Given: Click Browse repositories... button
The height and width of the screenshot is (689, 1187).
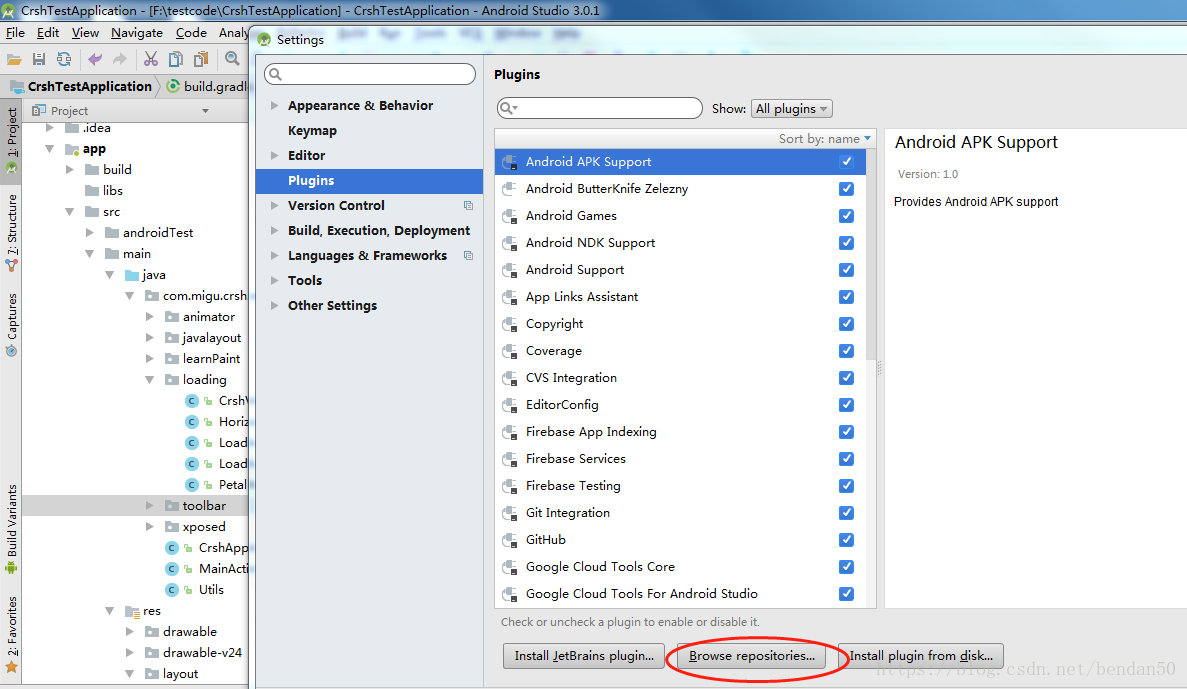Looking at the screenshot, I should coord(751,656).
